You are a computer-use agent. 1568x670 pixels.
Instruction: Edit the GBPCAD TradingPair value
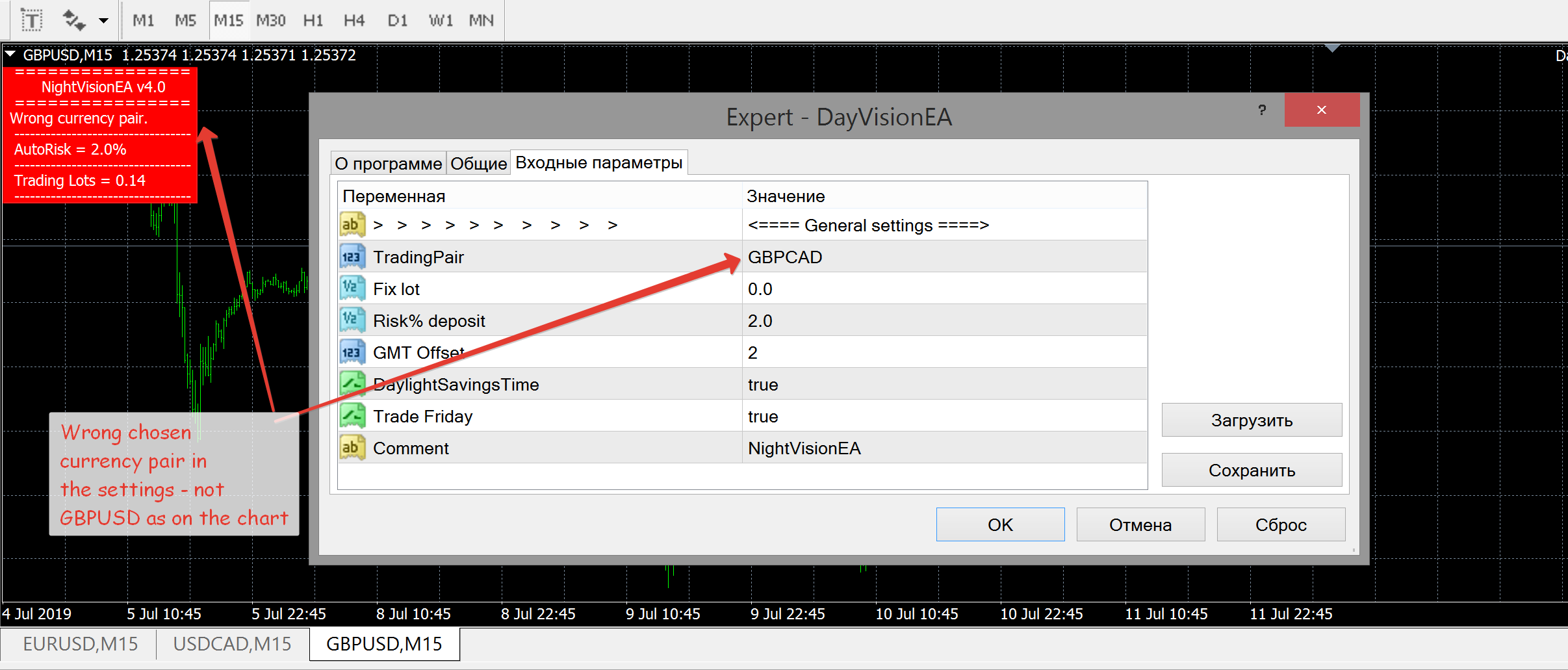coord(944,257)
